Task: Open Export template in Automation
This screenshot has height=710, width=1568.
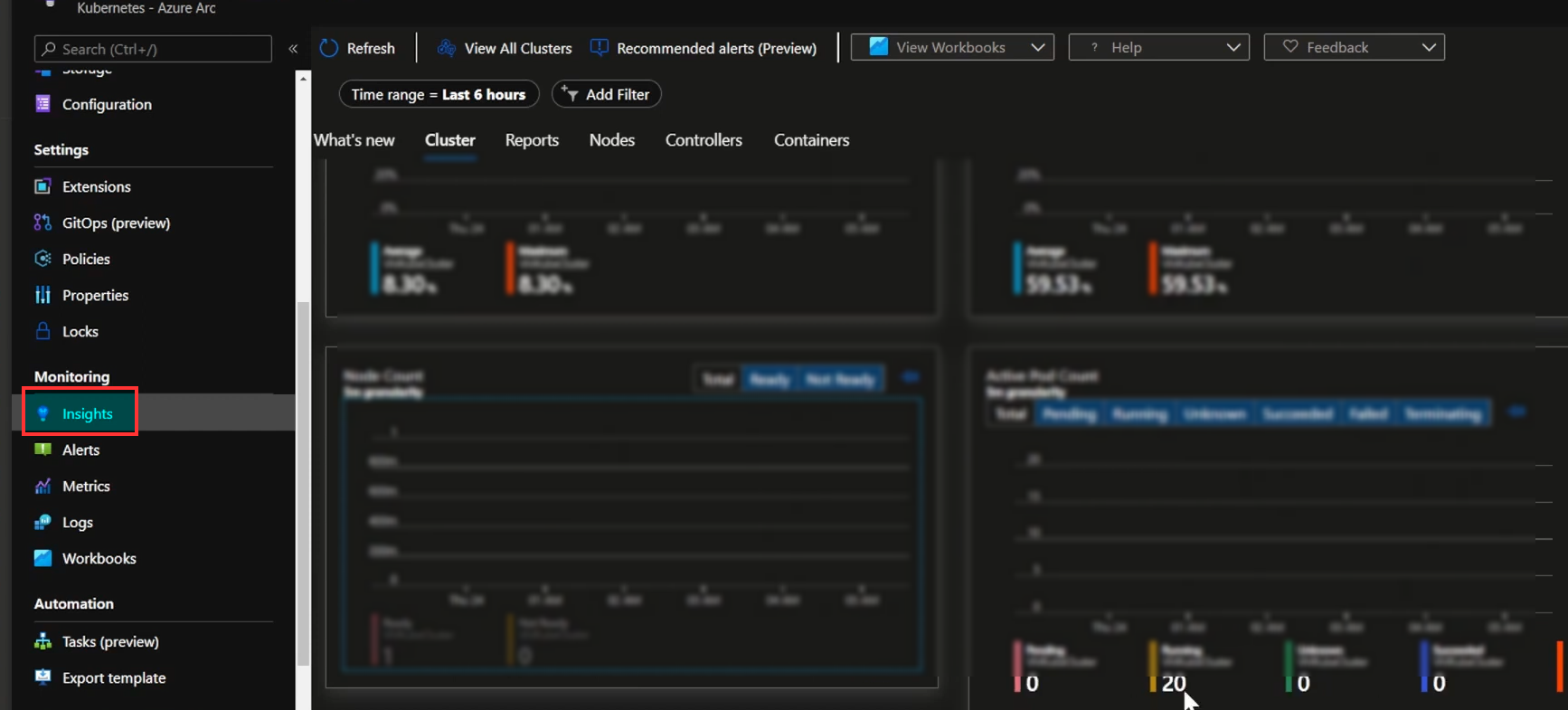Action: (x=114, y=677)
